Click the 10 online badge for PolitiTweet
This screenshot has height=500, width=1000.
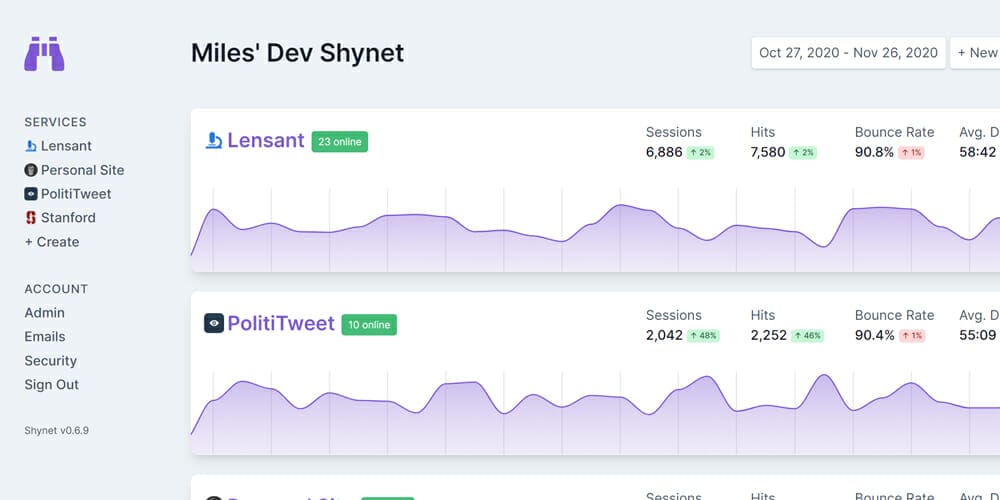(x=369, y=325)
